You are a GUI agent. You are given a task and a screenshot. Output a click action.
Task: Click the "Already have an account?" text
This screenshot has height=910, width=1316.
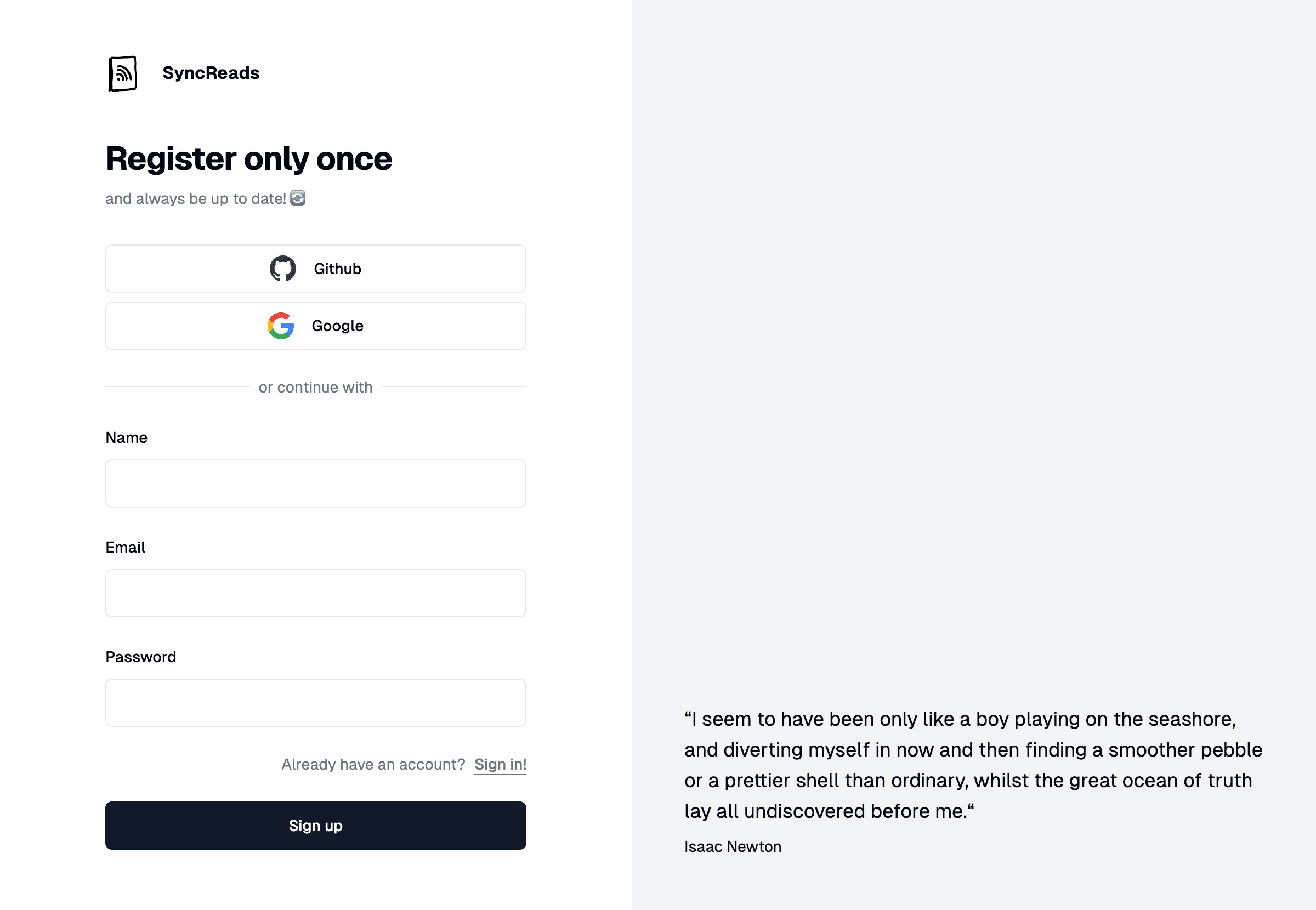(373, 764)
